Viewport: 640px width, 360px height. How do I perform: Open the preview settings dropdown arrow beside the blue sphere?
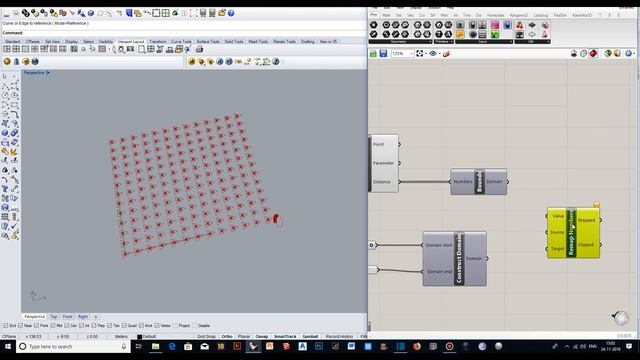[635, 53]
